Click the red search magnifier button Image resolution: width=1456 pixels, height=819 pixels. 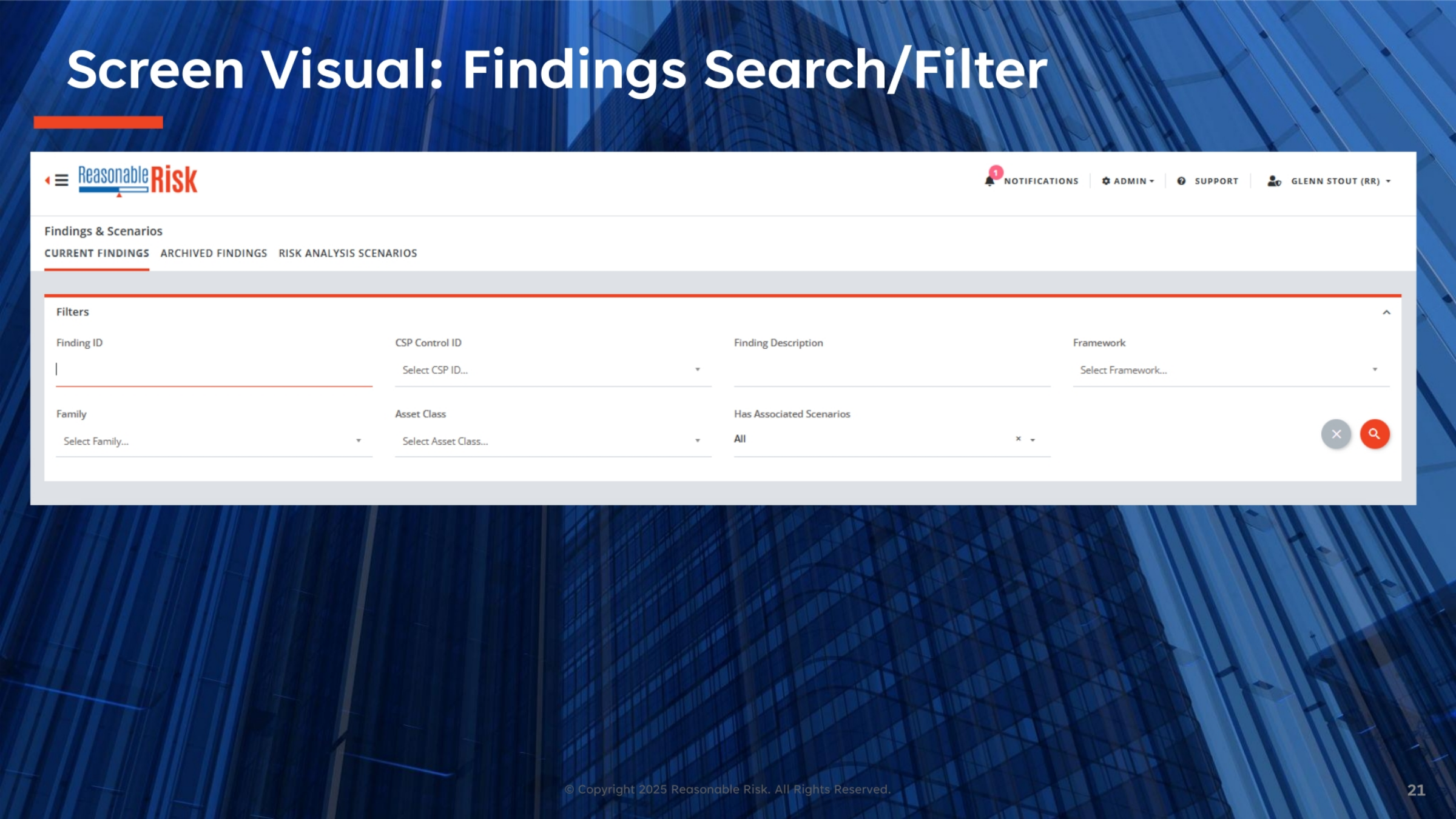tap(1375, 434)
